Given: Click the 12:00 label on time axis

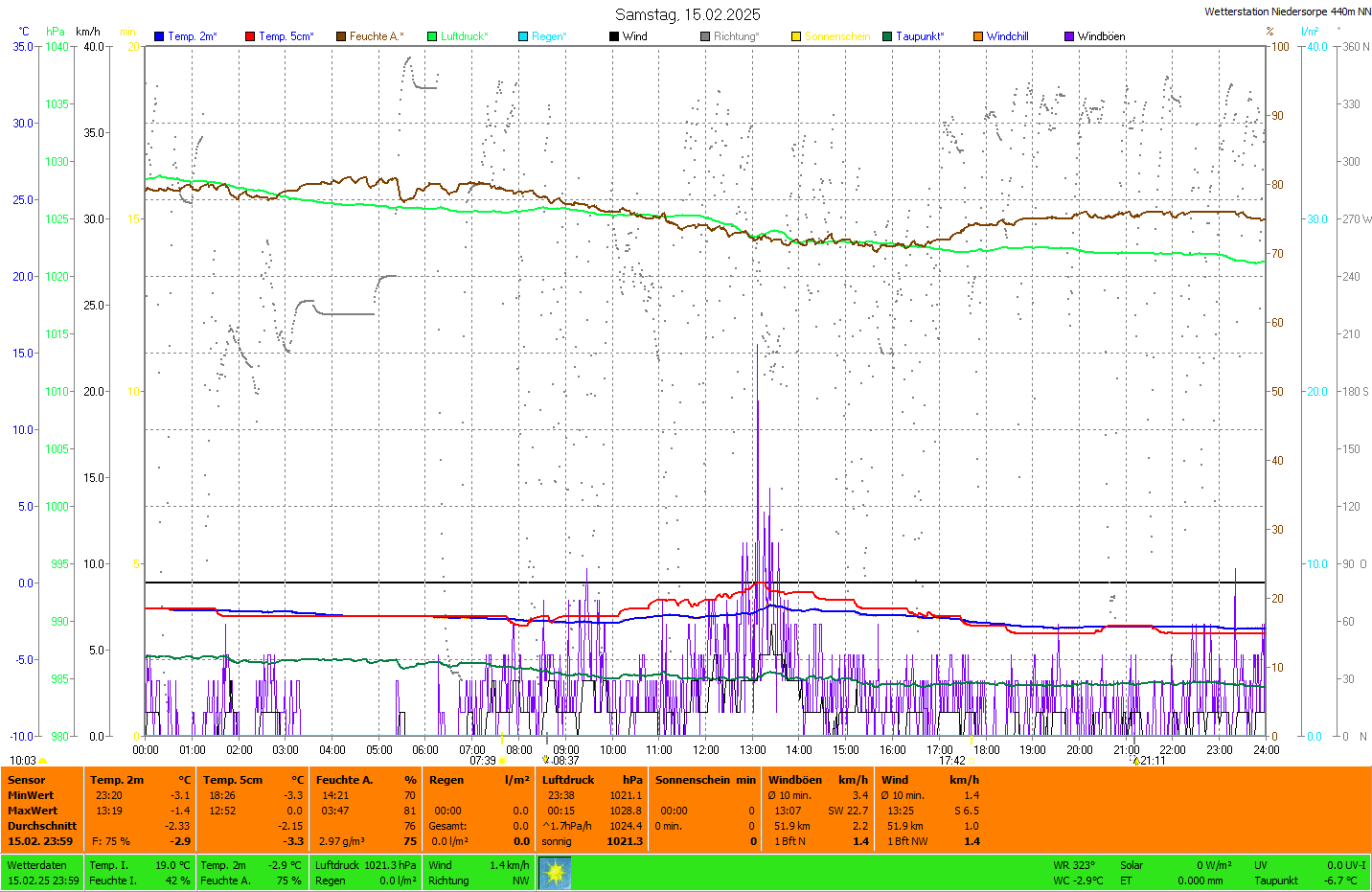Looking at the screenshot, I should 706,750.
